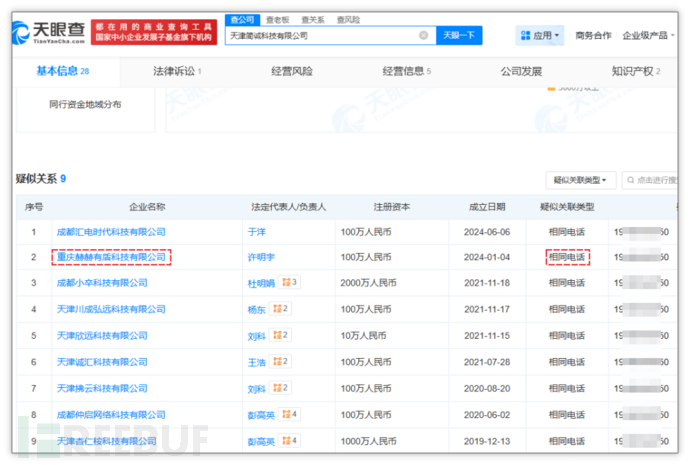Switch to the 法律诉讼 tab
690x465 pixels.
[177, 71]
